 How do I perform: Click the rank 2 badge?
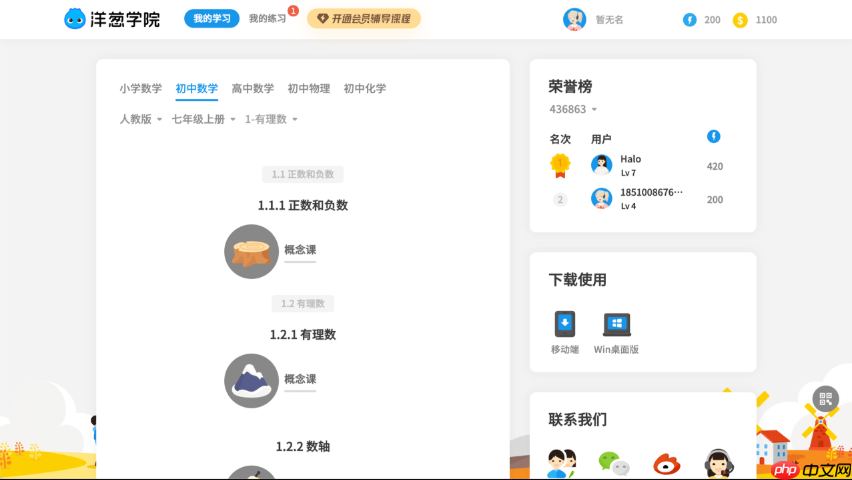pos(560,200)
